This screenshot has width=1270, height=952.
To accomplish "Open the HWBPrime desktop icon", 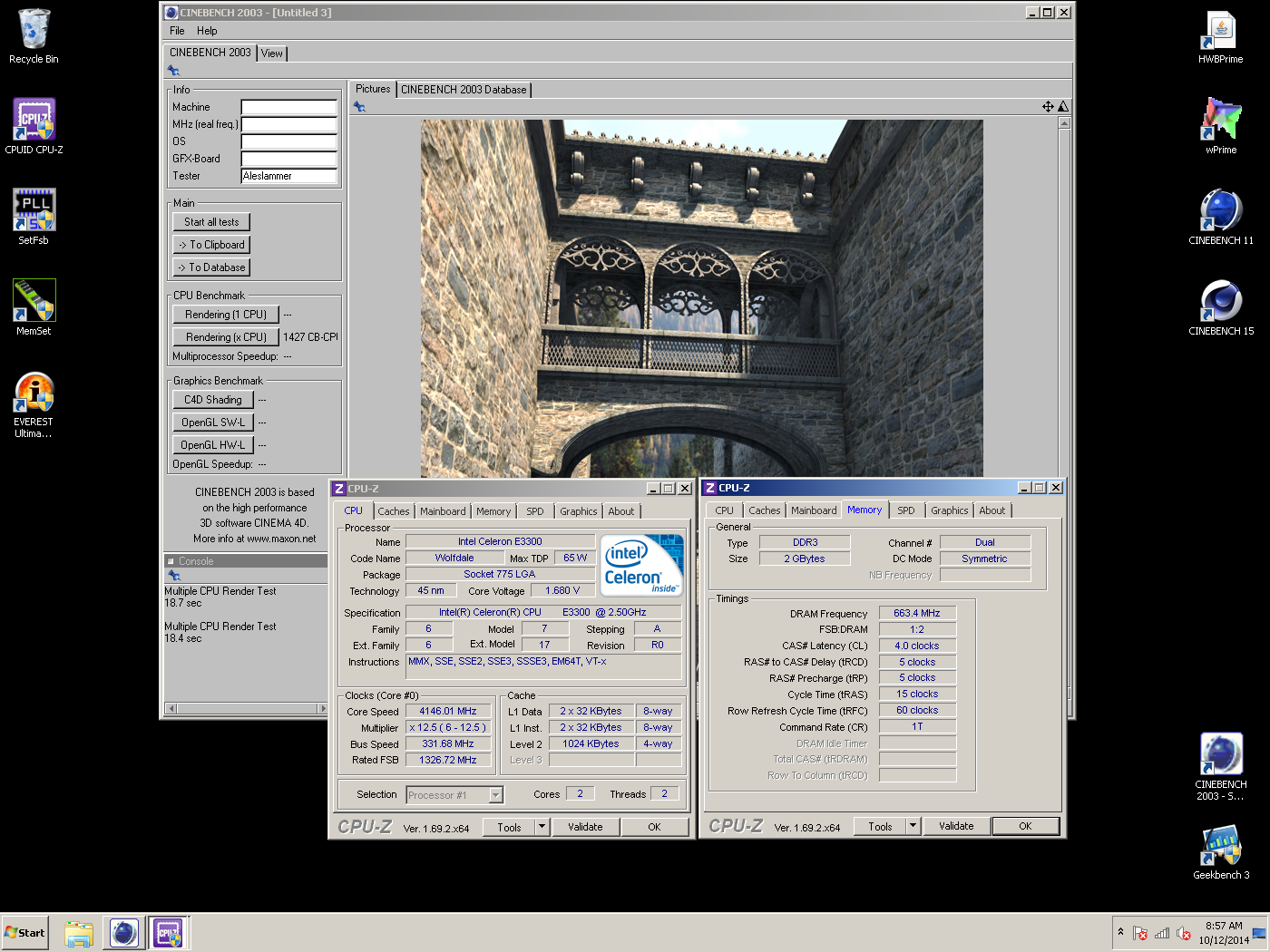I will click(1221, 36).
